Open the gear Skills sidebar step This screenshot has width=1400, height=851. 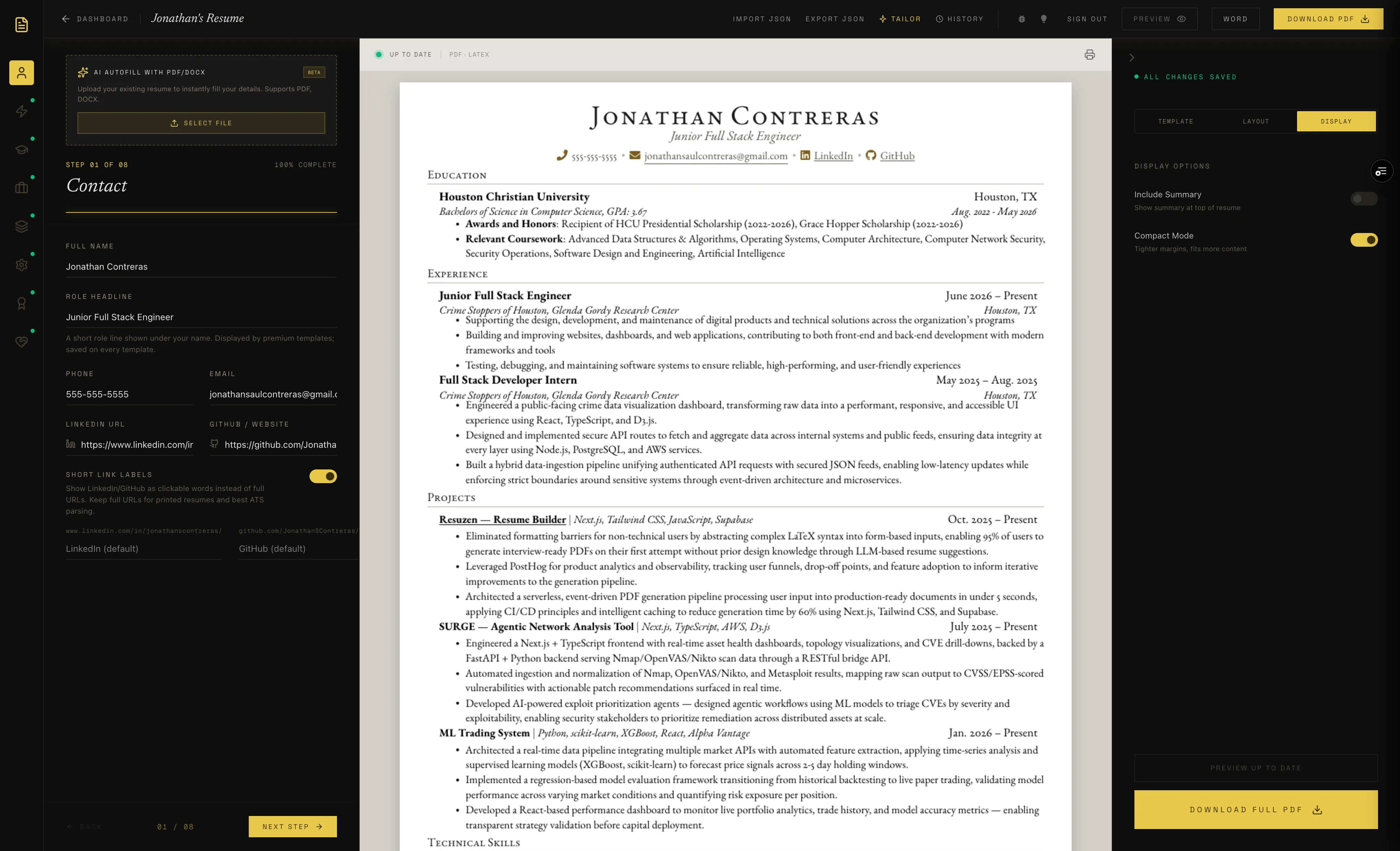(22, 265)
